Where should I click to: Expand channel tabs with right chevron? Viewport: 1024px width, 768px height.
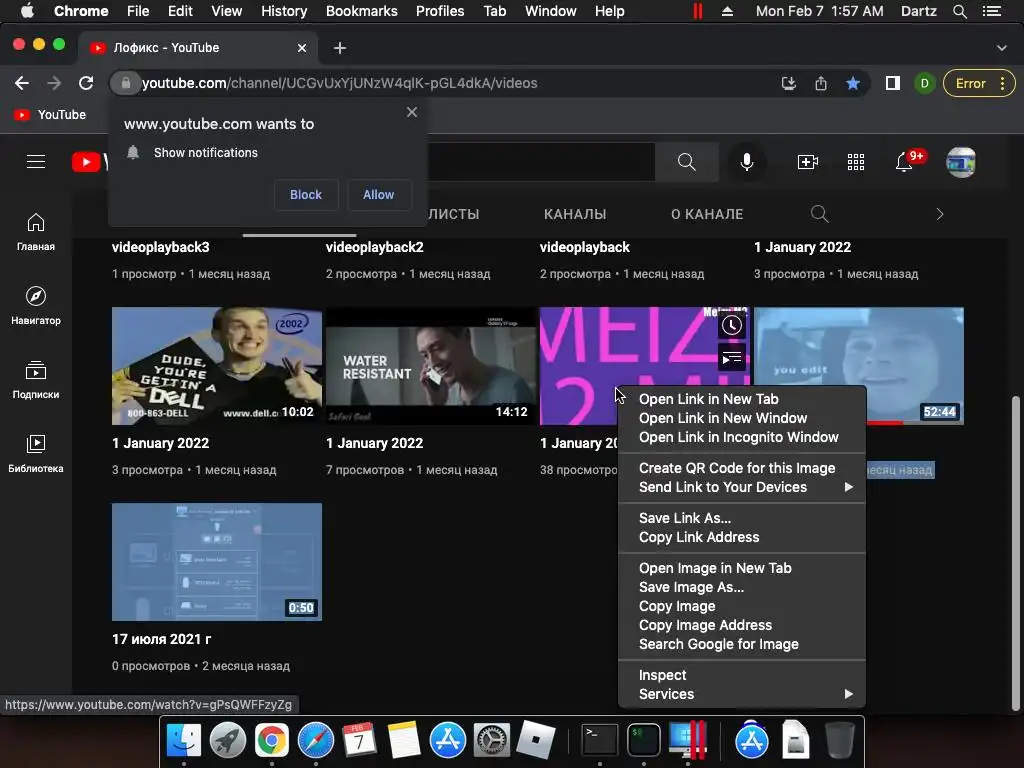pos(939,214)
